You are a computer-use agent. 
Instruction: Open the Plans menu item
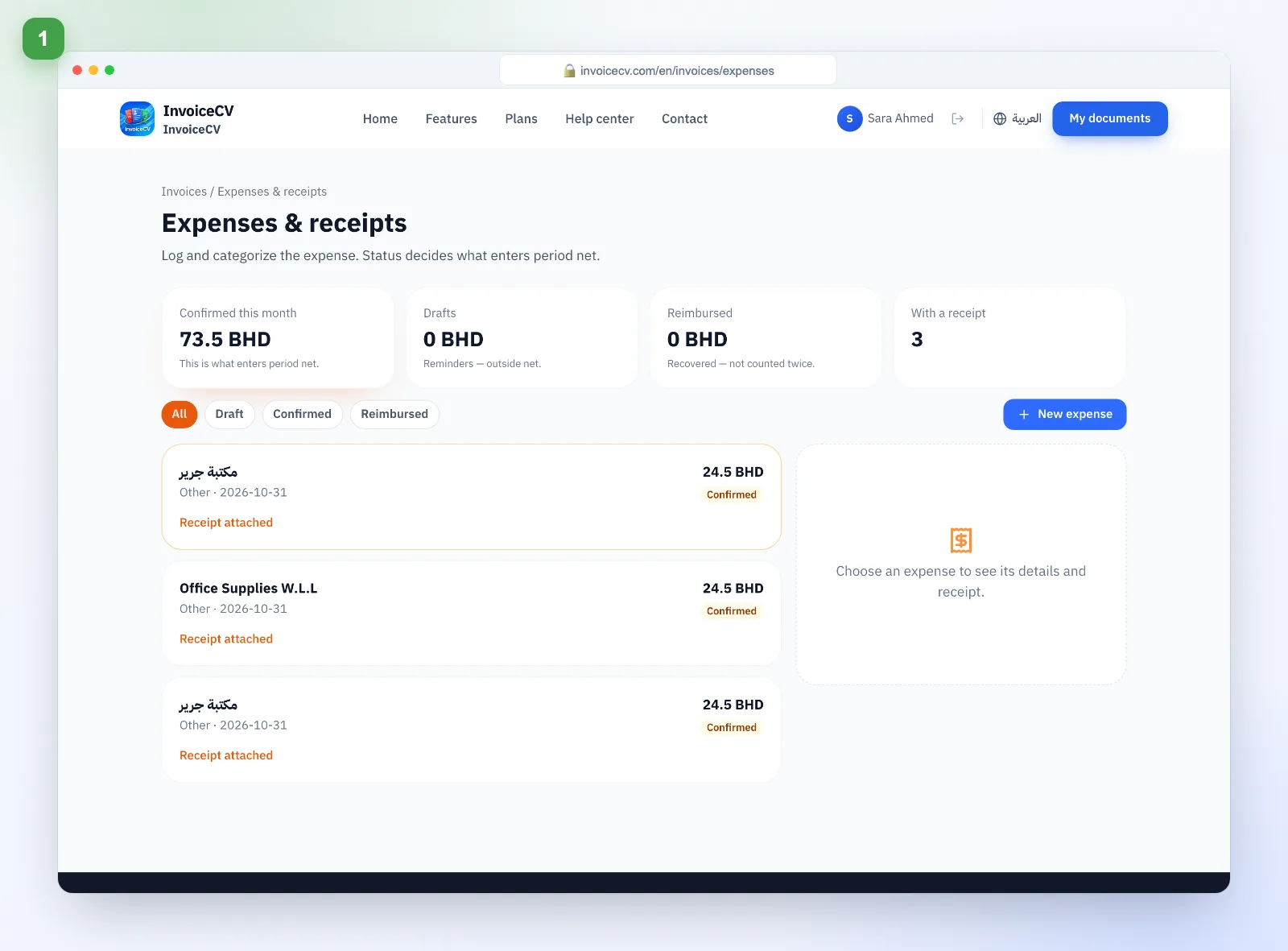[521, 118]
